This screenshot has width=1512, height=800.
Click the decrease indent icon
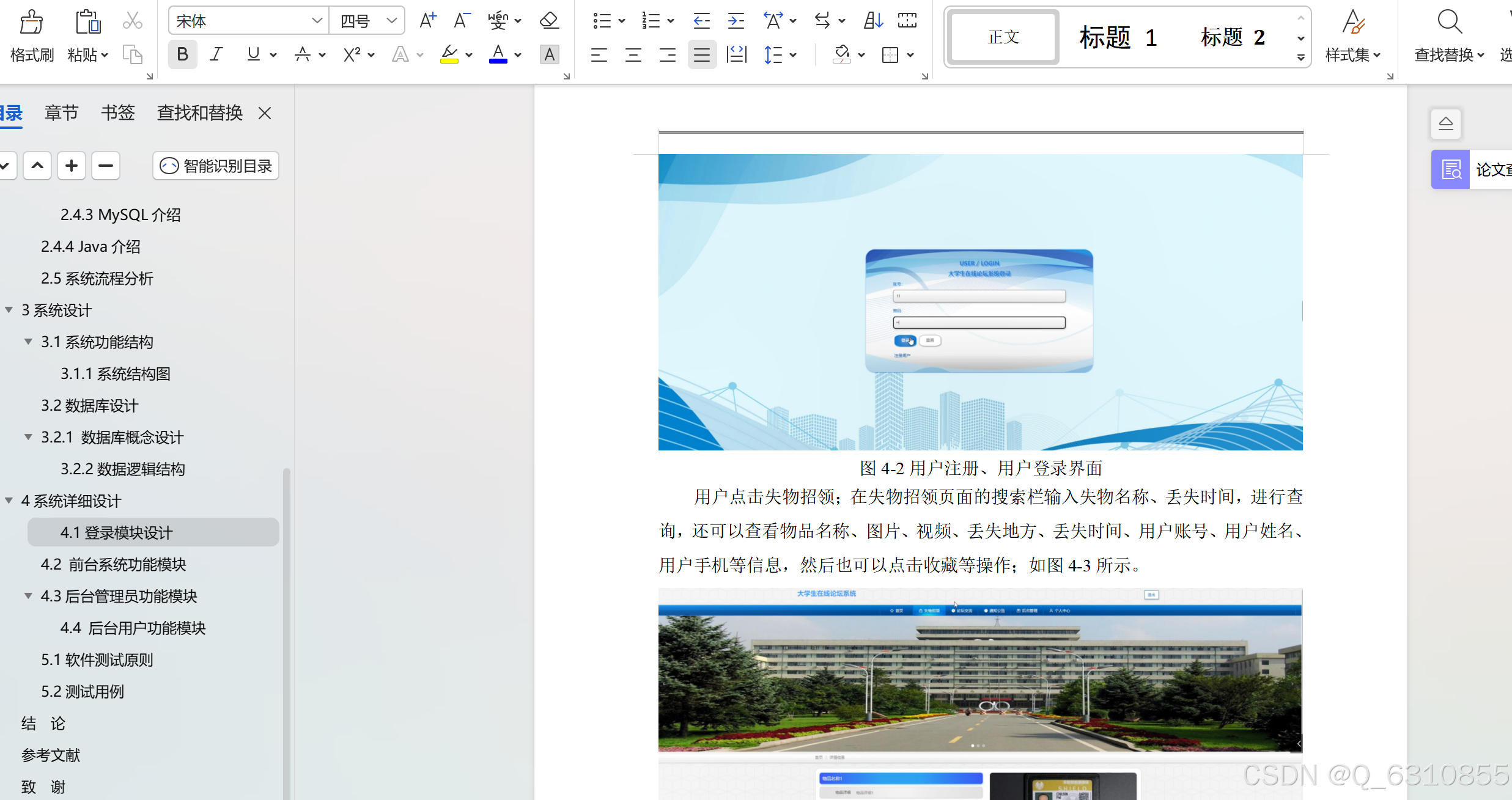[700, 21]
